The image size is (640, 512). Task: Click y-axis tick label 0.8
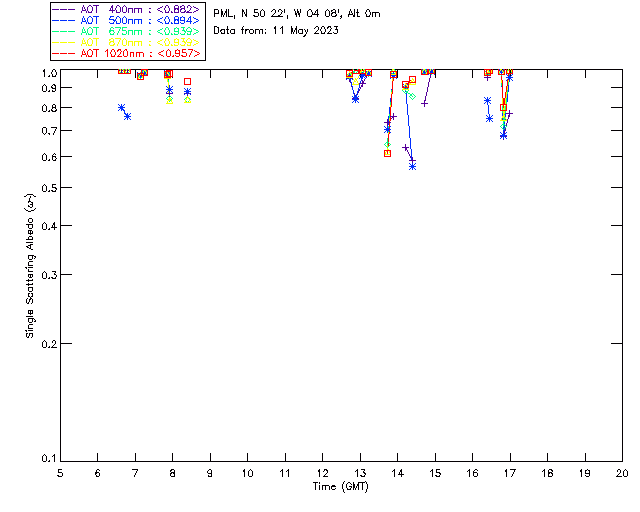[x=49, y=108]
